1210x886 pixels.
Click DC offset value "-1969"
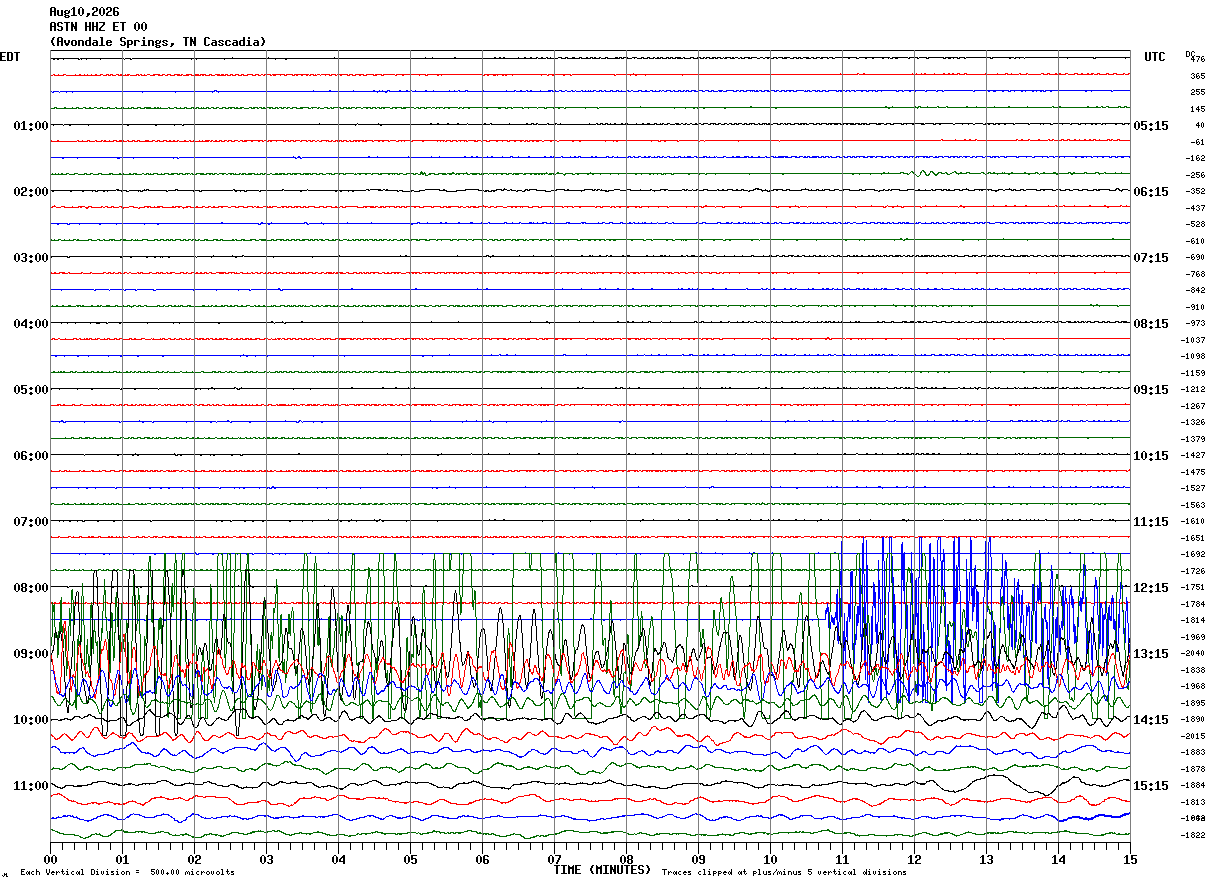[1194, 637]
